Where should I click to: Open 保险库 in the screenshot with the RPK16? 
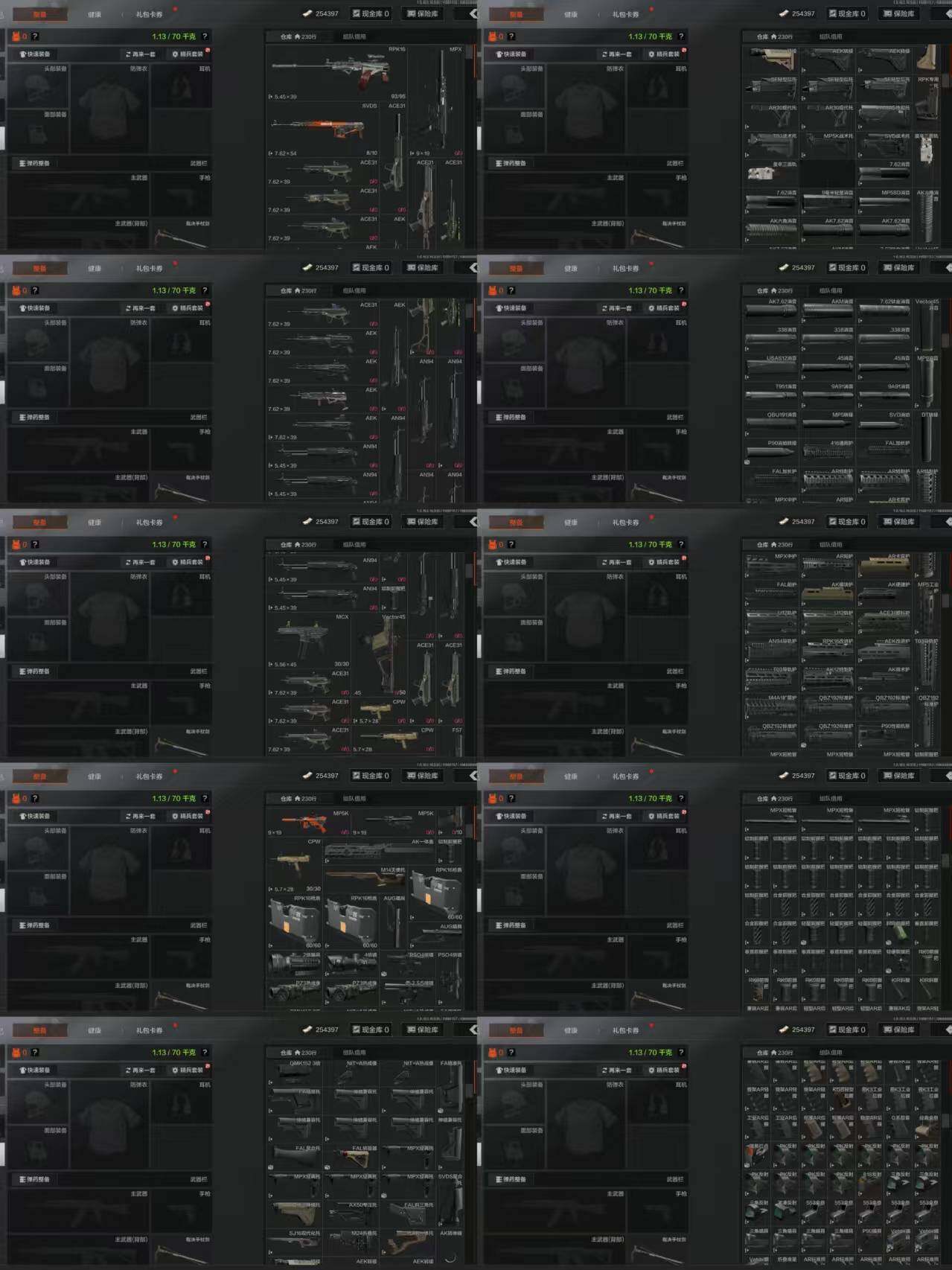point(422,13)
